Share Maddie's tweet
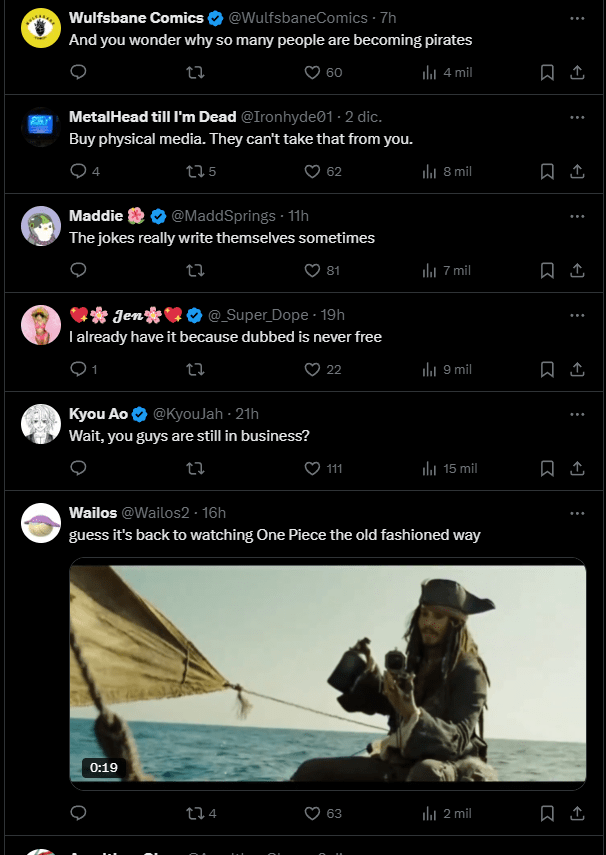Viewport: 606px width, 855px height. click(577, 270)
